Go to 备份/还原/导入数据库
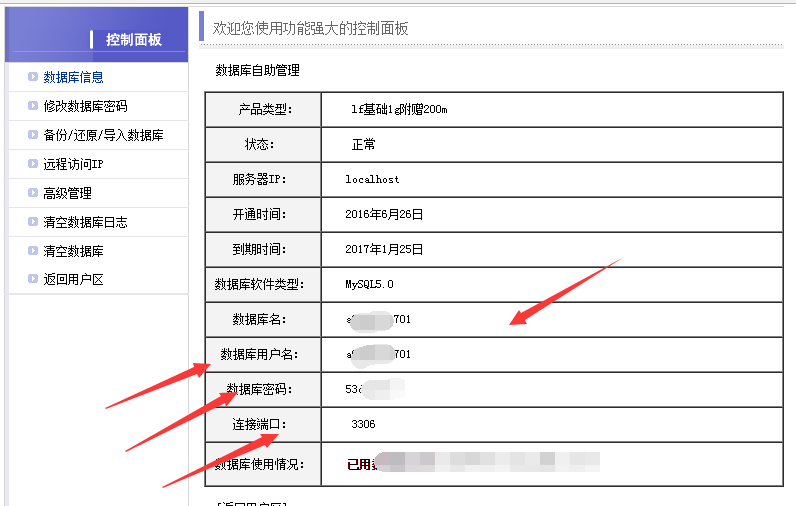The image size is (796, 506). tap(103, 135)
